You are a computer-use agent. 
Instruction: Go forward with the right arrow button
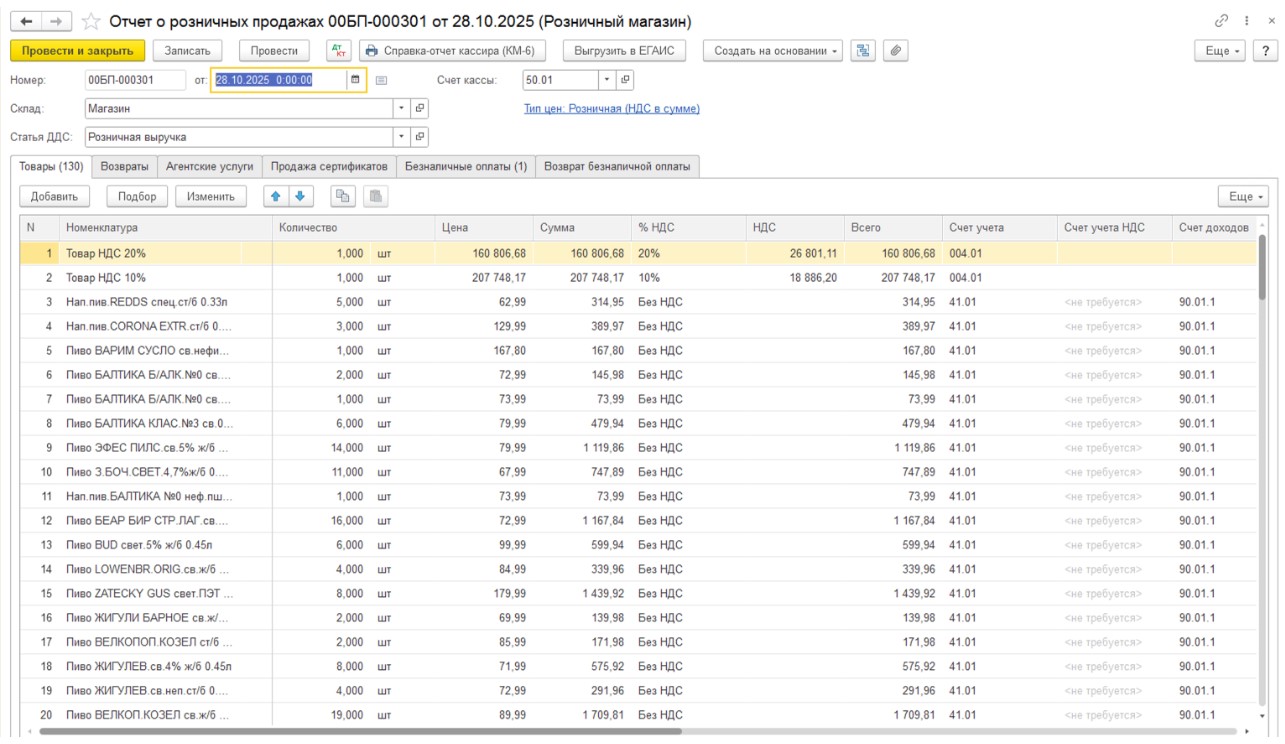(x=57, y=21)
